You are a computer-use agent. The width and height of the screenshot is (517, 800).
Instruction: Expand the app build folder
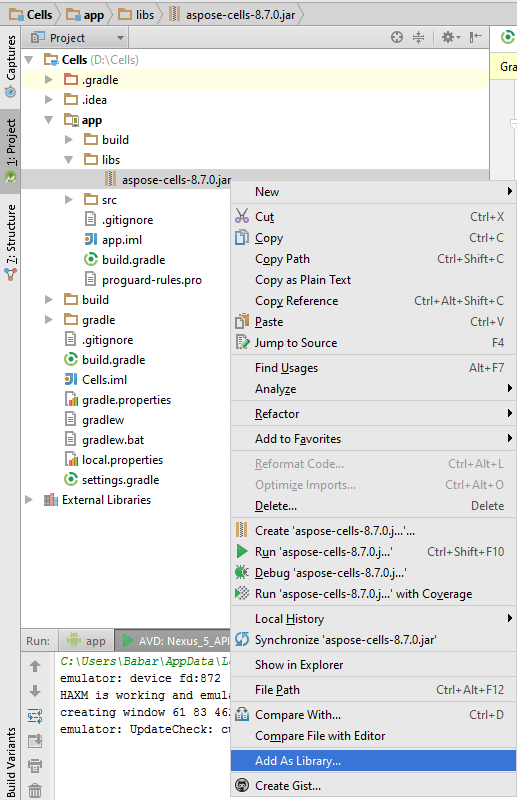(69, 140)
